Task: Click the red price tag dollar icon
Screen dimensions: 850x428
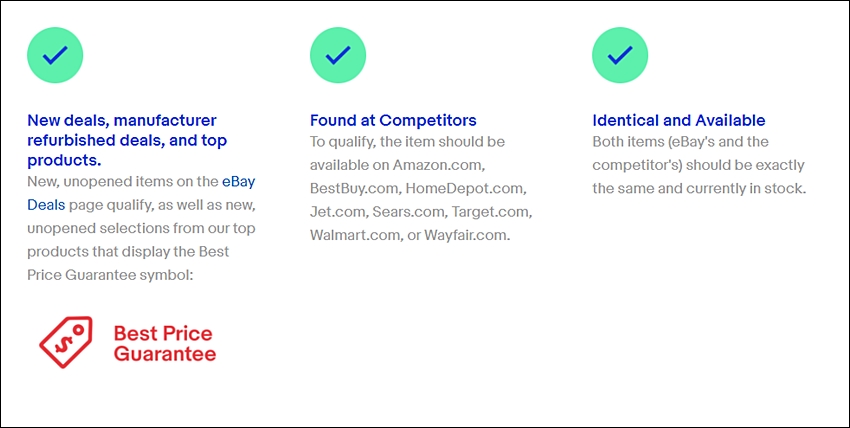Action: tap(66, 342)
